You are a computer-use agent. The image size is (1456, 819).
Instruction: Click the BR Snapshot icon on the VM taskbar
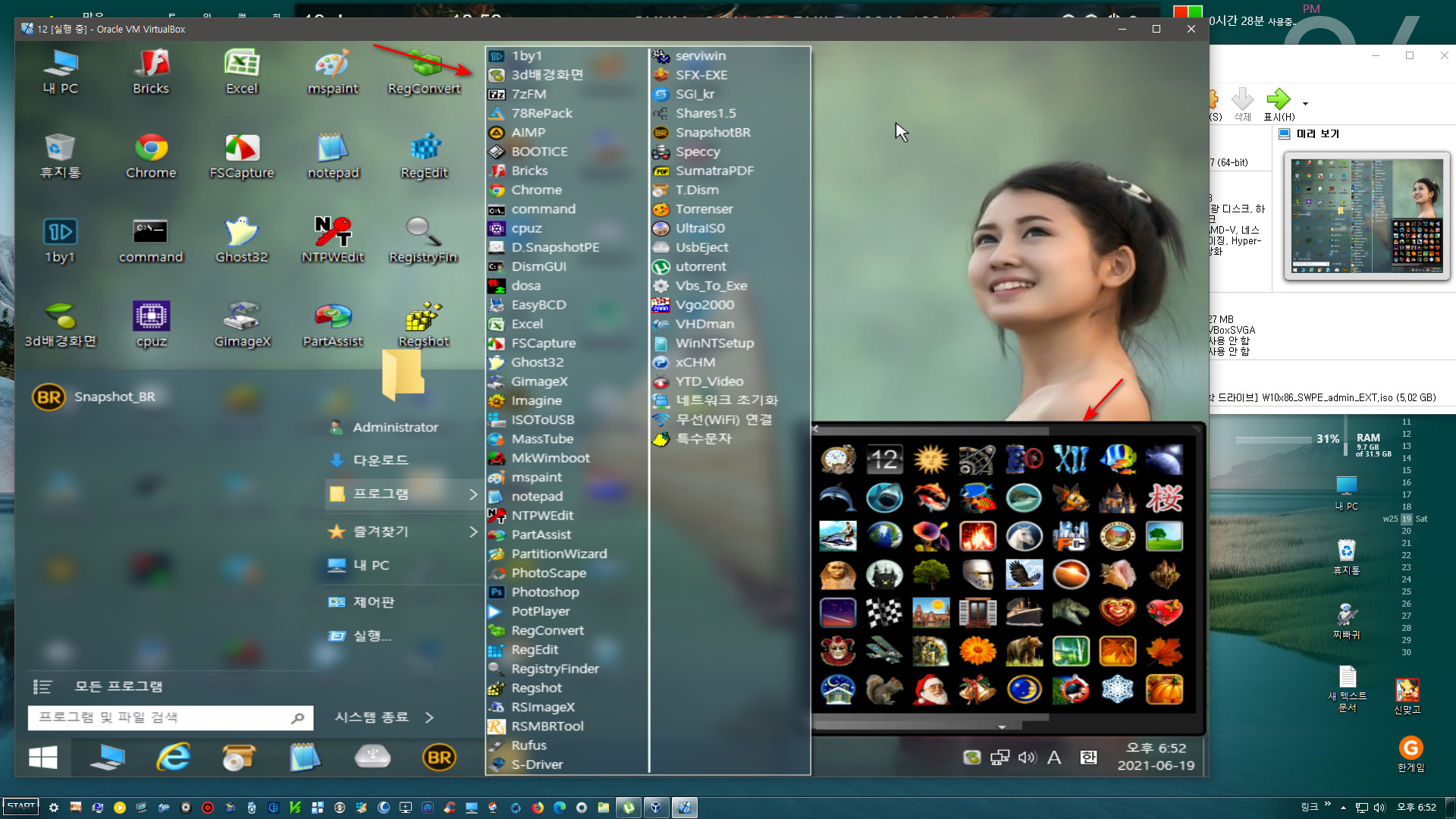point(439,757)
